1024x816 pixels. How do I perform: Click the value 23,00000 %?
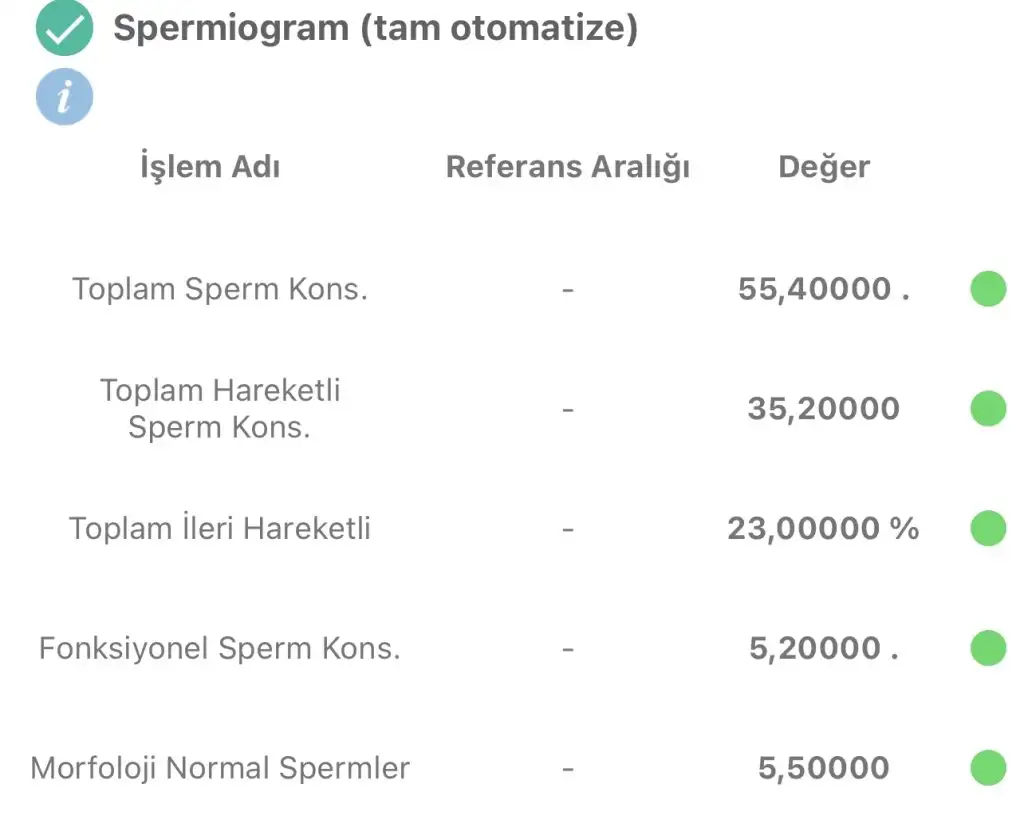pyautogui.click(x=823, y=528)
